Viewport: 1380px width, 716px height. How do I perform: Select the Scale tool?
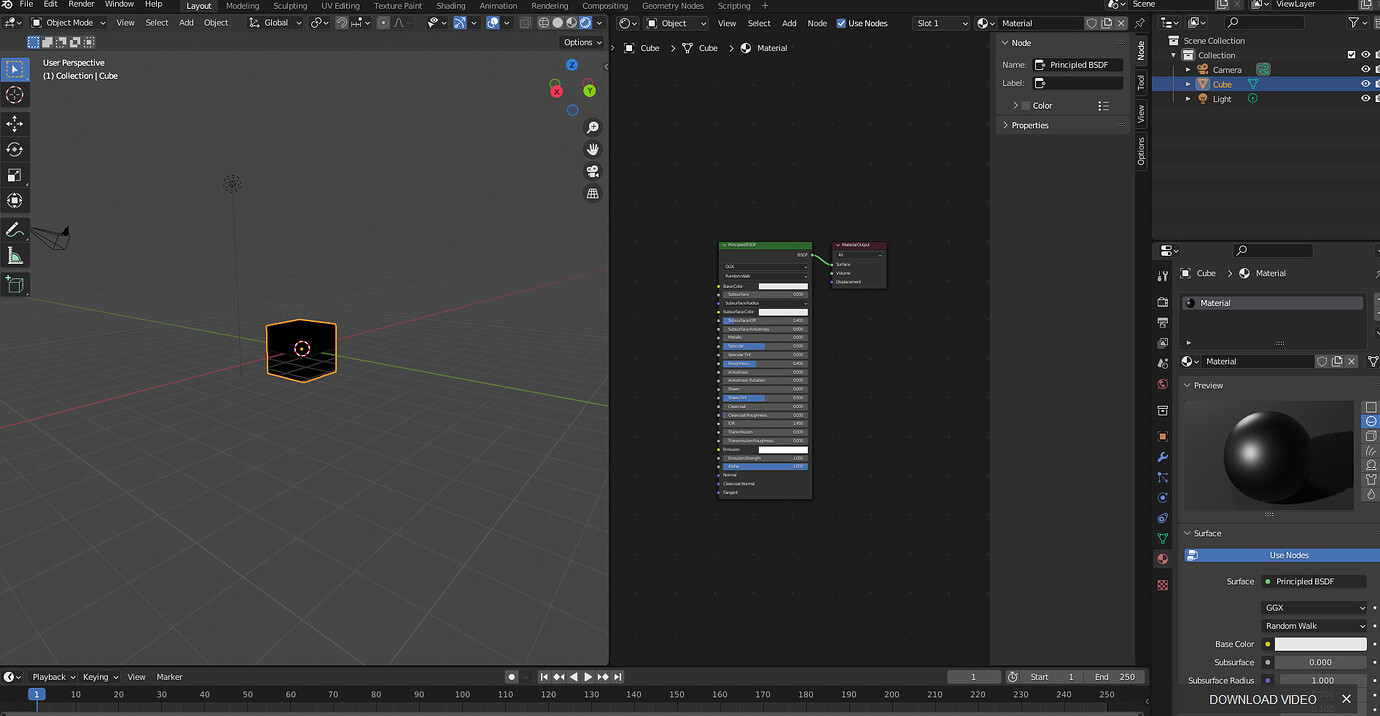[x=14, y=175]
